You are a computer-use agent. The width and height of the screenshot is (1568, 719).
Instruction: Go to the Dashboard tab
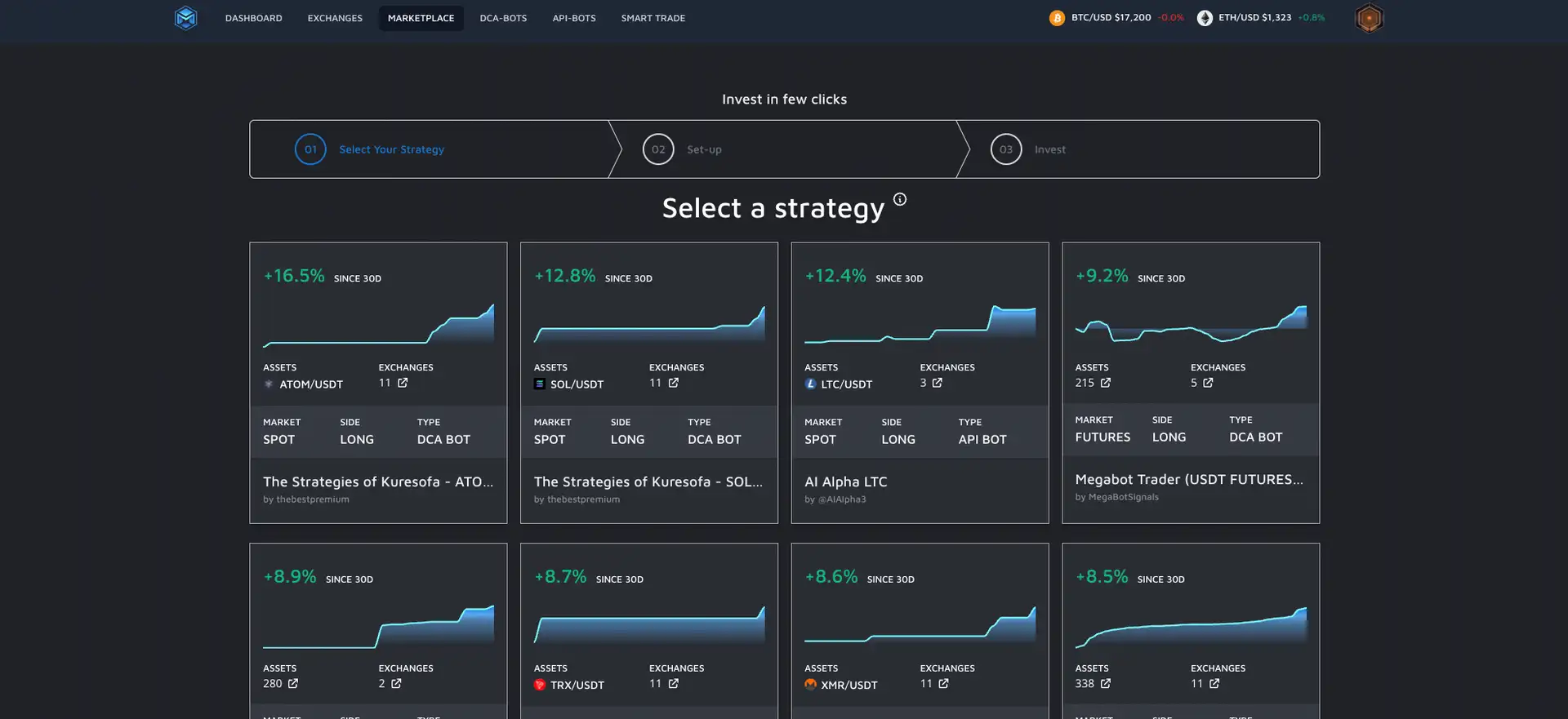click(x=253, y=18)
